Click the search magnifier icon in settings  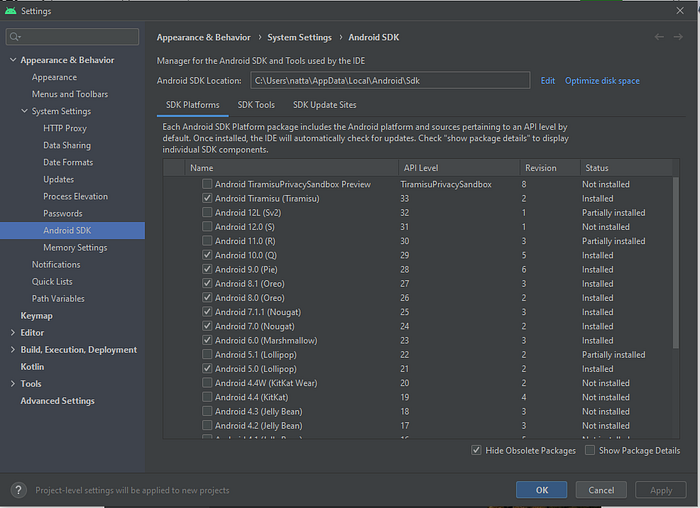pyautogui.click(x=15, y=37)
